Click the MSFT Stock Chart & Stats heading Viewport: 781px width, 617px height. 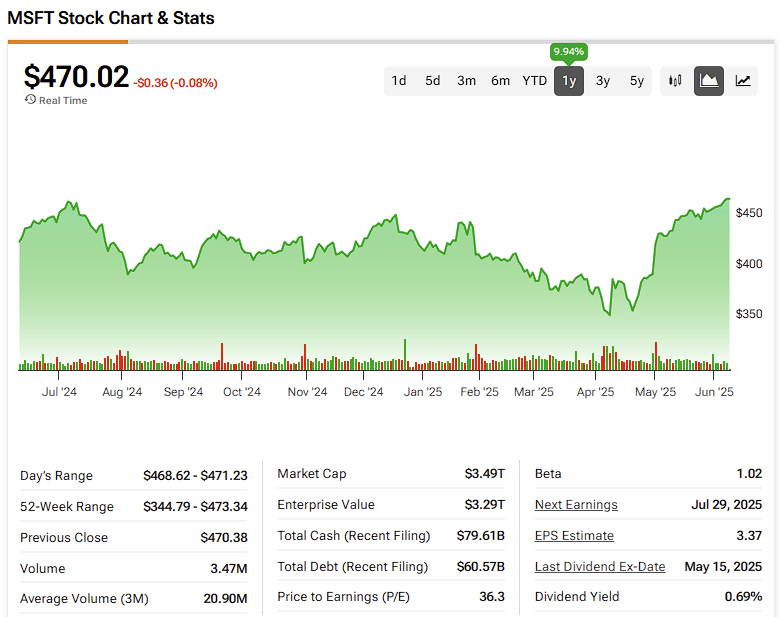pos(111,18)
